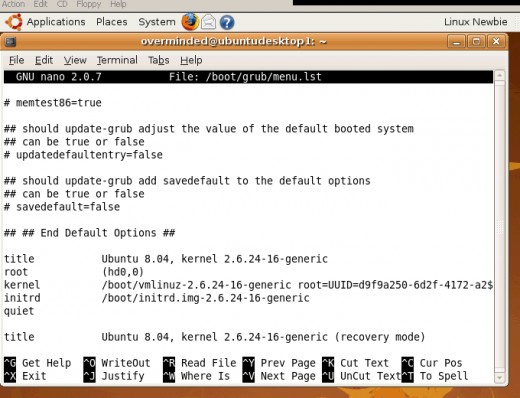The image size is (520, 398).
Task: Click the Action menu of the VM window
Action: click(13, 4)
